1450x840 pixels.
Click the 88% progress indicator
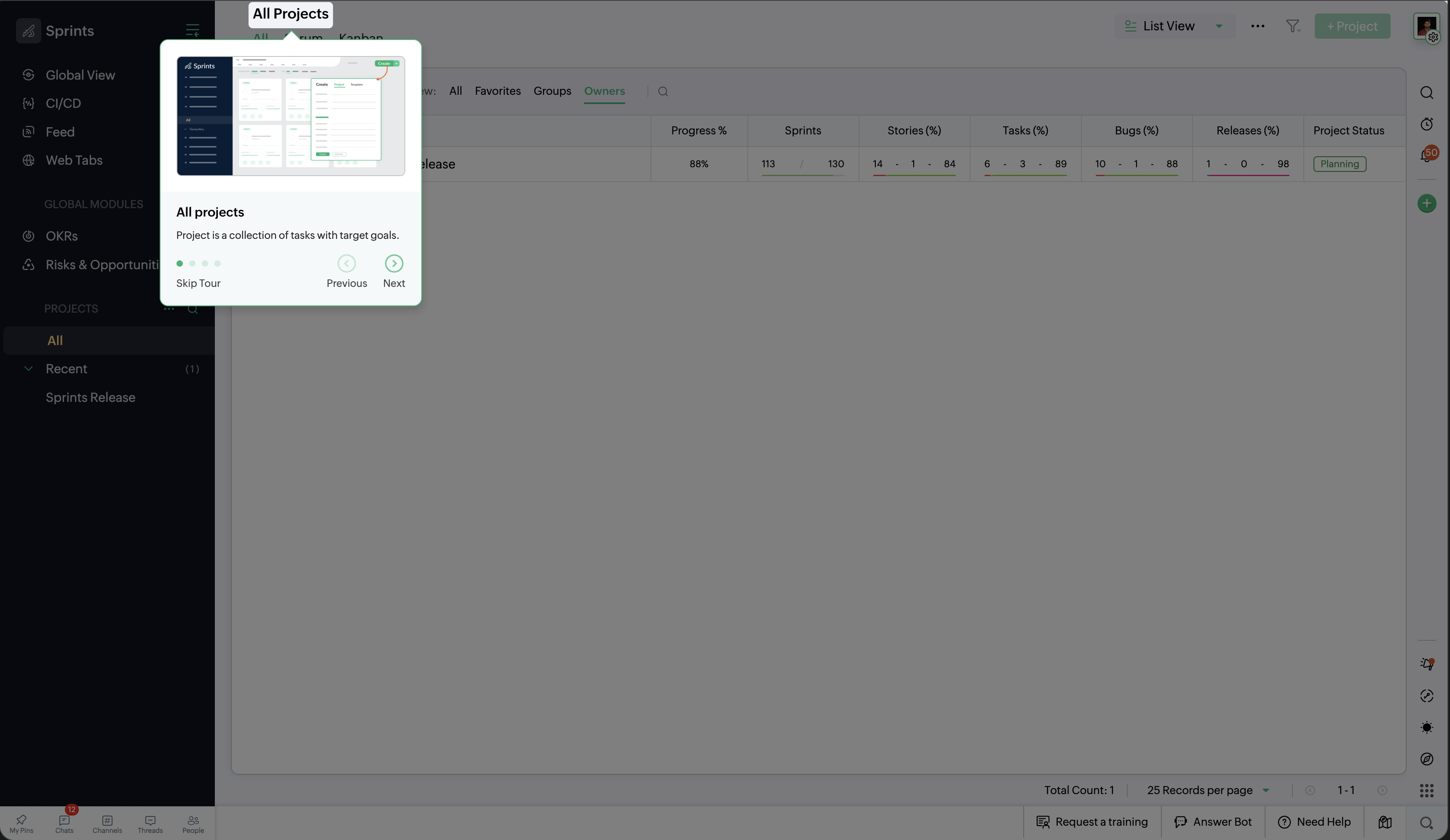pos(698,164)
